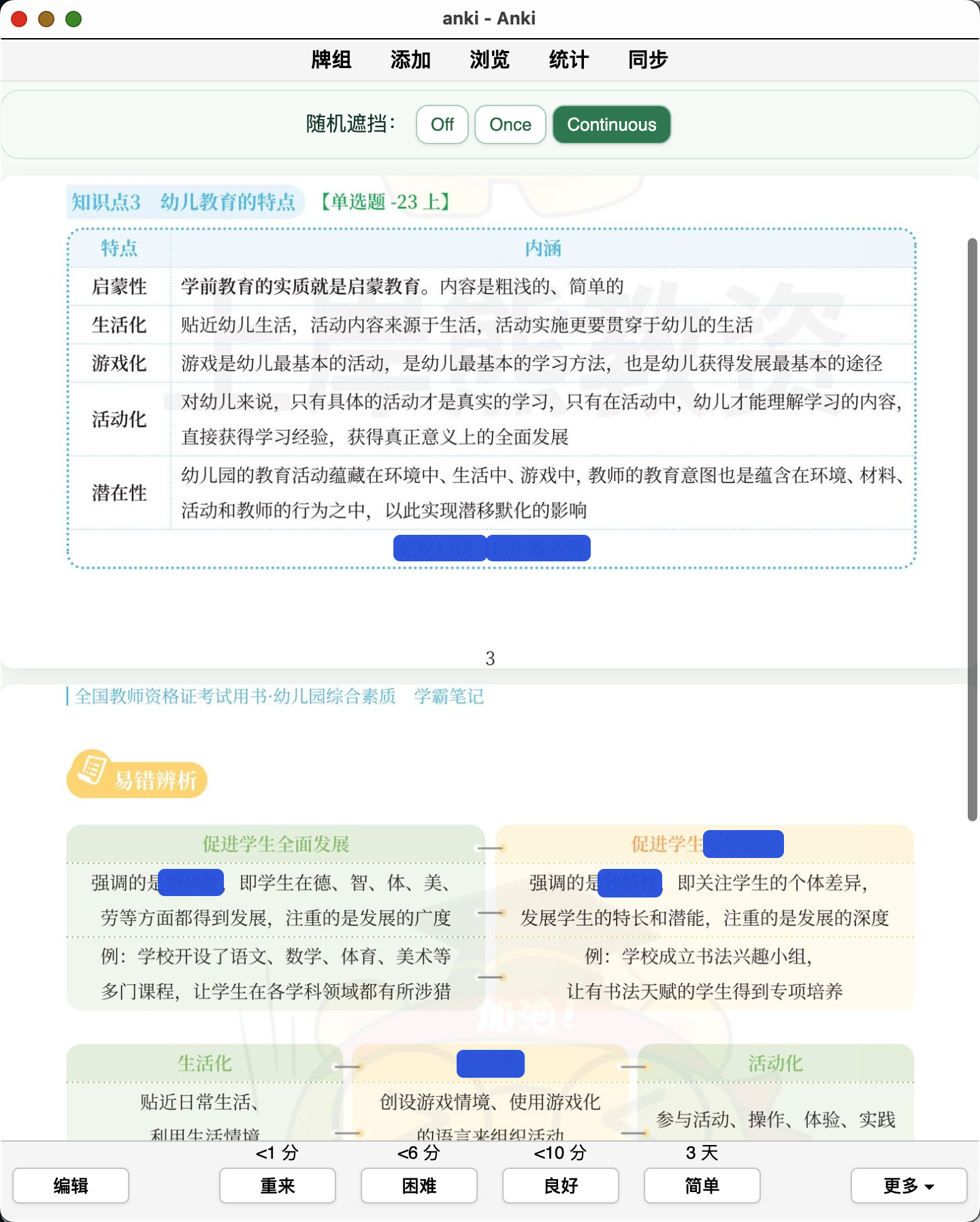Open the 浏览 browse menu item

pyautogui.click(x=489, y=60)
